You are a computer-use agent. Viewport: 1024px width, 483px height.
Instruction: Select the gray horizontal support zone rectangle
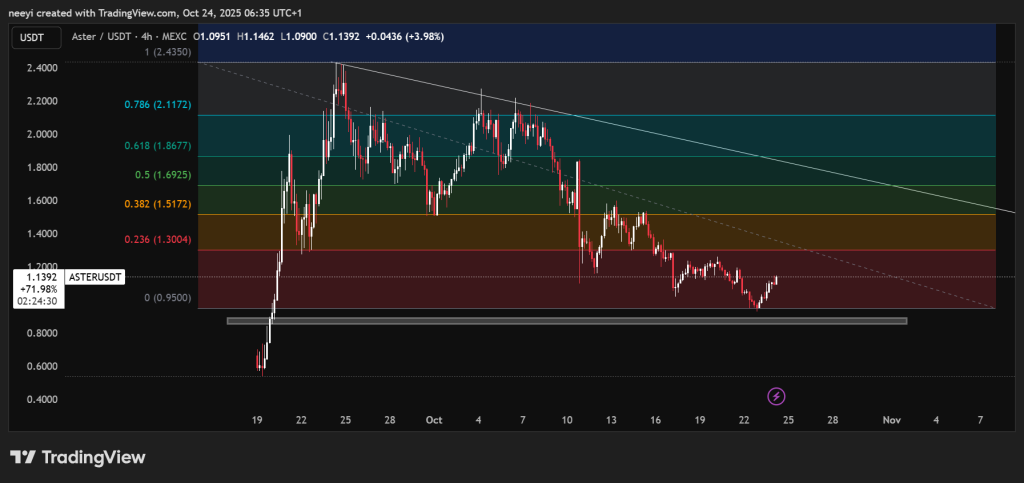click(x=566, y=321)
